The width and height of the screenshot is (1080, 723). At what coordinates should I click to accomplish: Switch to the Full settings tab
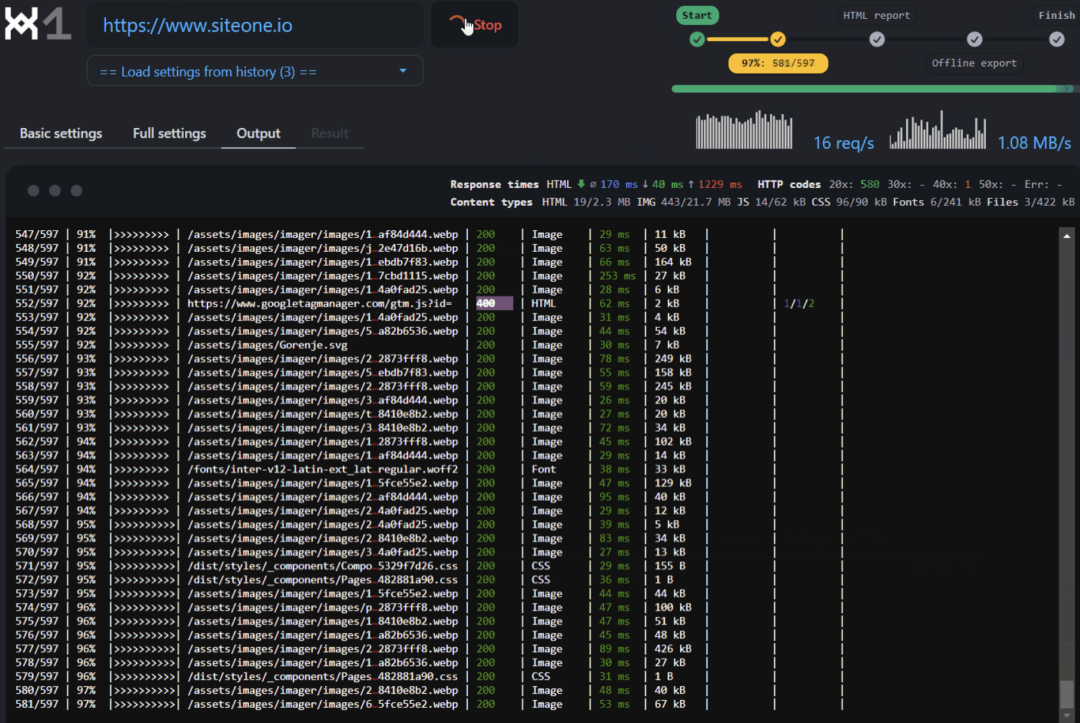point(169,133)
